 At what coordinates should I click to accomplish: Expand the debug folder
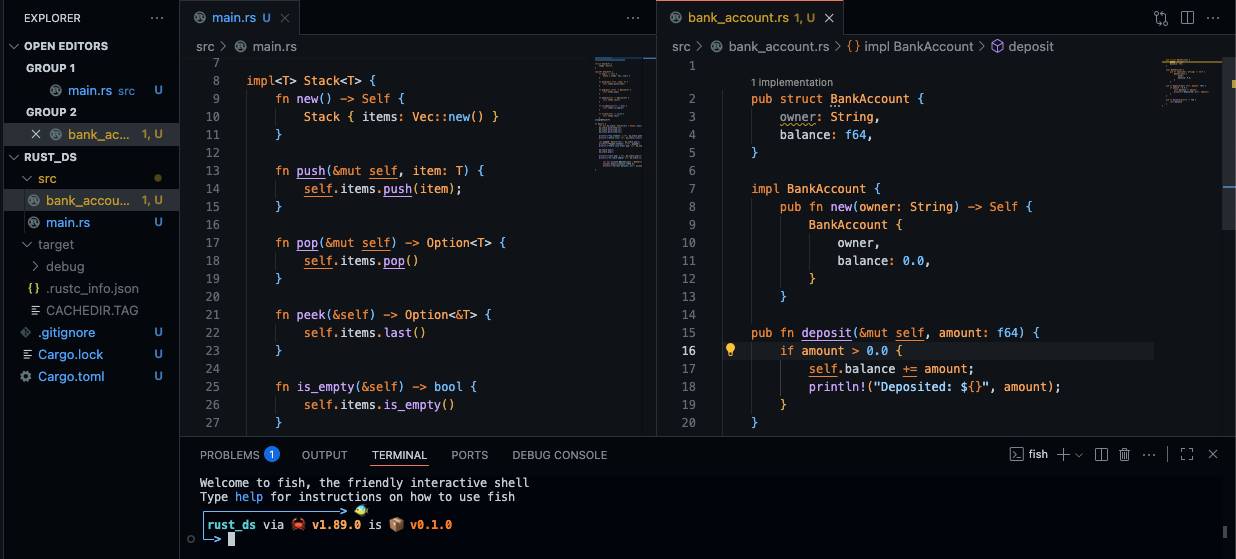click(x=36, y=266)
